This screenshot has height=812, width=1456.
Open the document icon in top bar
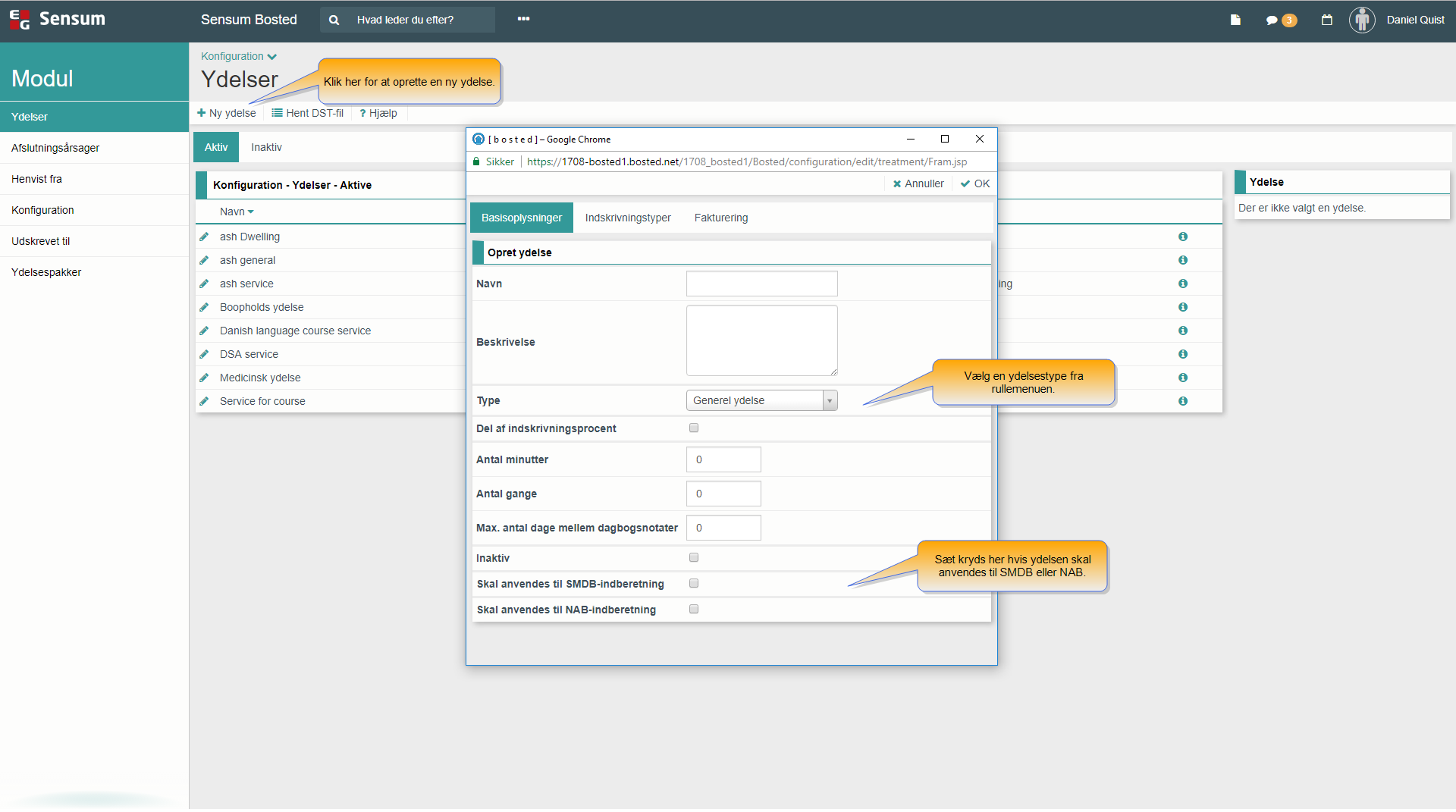coord(1235,20)
